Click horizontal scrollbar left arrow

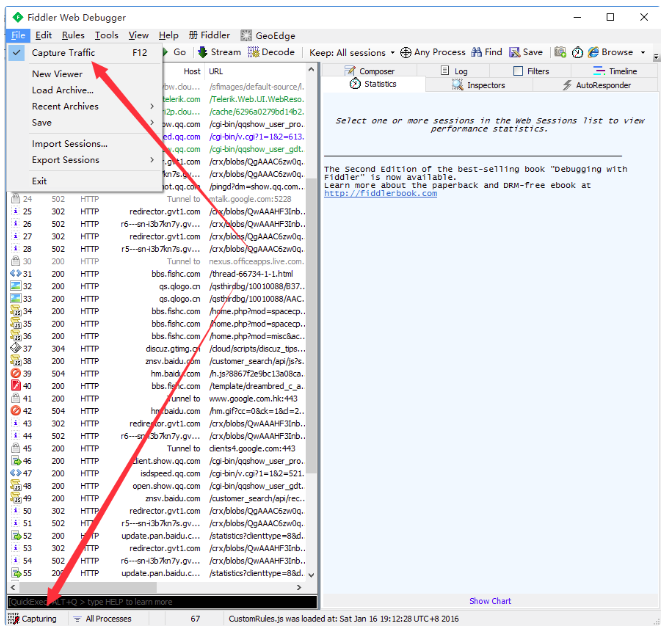tap(13, 587)
